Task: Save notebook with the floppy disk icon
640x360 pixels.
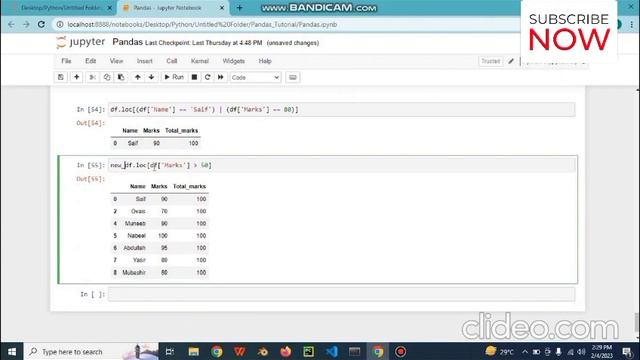Action: click(60, 77)
